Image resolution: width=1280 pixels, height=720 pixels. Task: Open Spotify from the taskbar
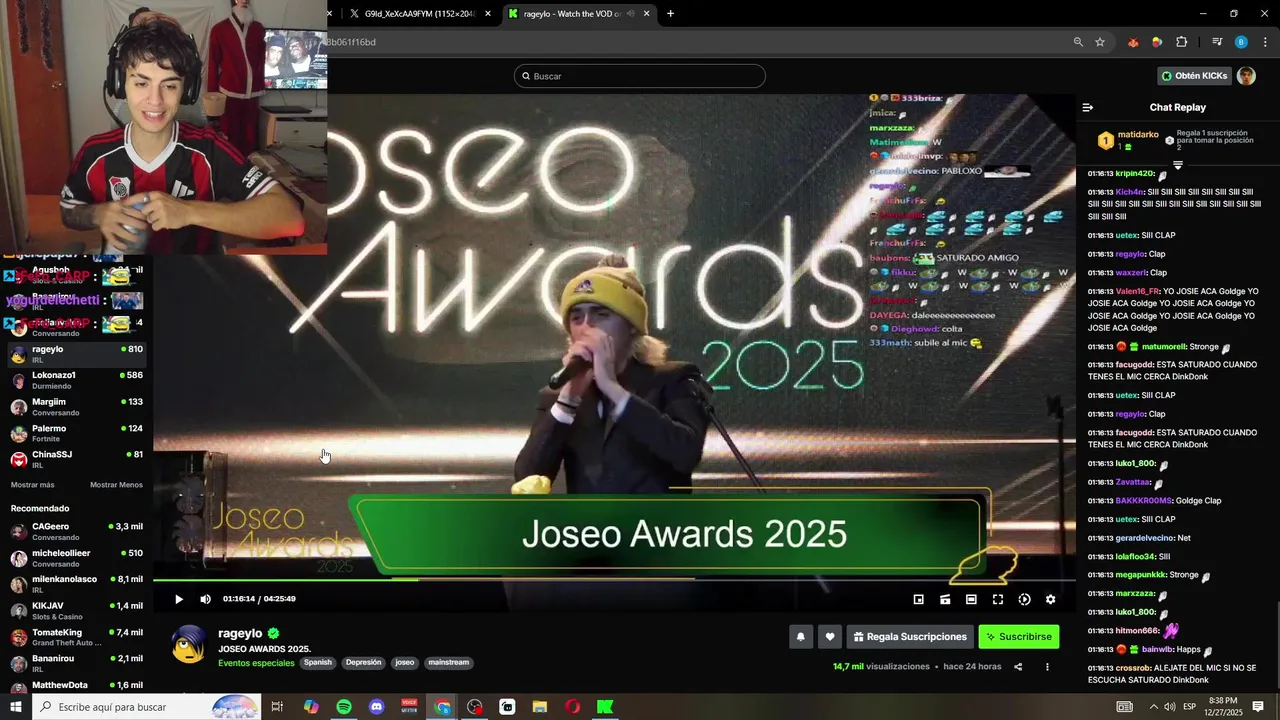point(344,707)
